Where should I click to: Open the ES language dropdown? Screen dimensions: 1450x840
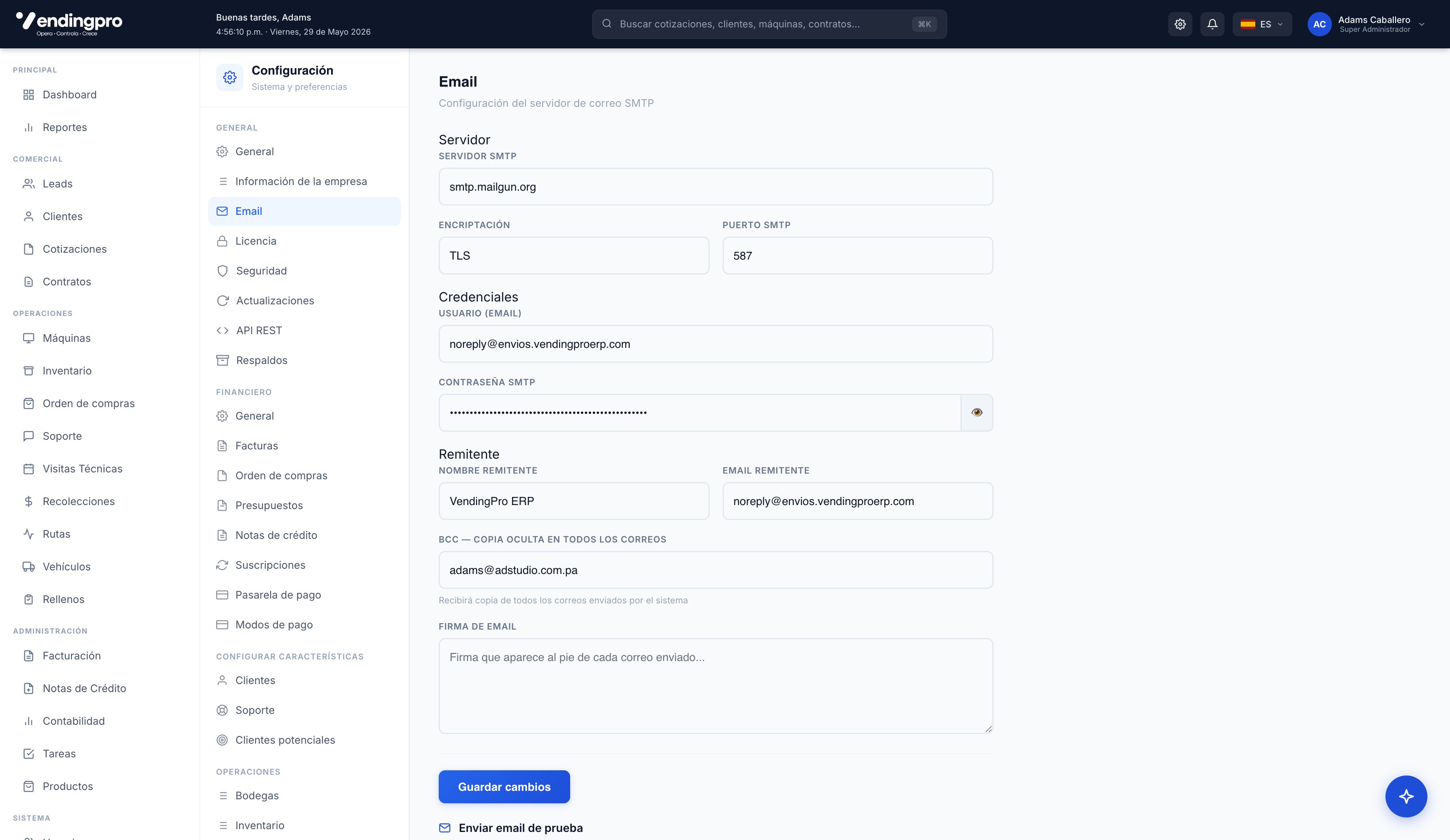coord(1262,24)
